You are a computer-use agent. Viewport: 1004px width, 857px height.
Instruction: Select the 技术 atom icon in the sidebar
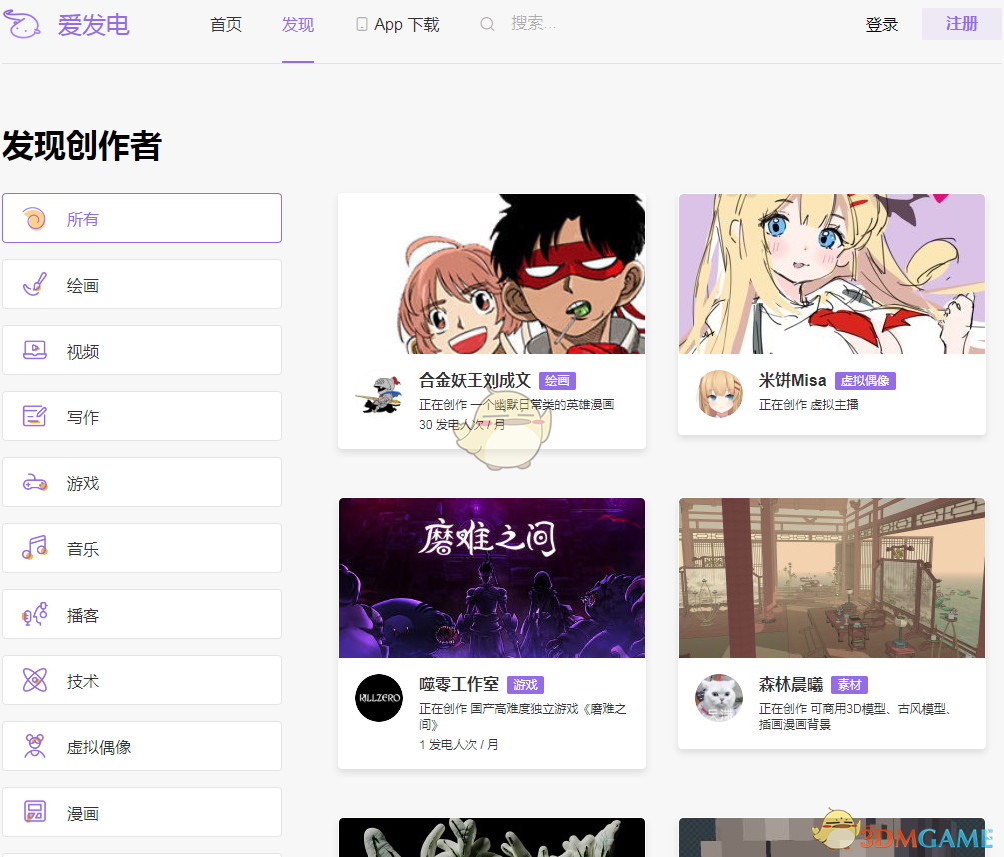(x=35, y=680)
